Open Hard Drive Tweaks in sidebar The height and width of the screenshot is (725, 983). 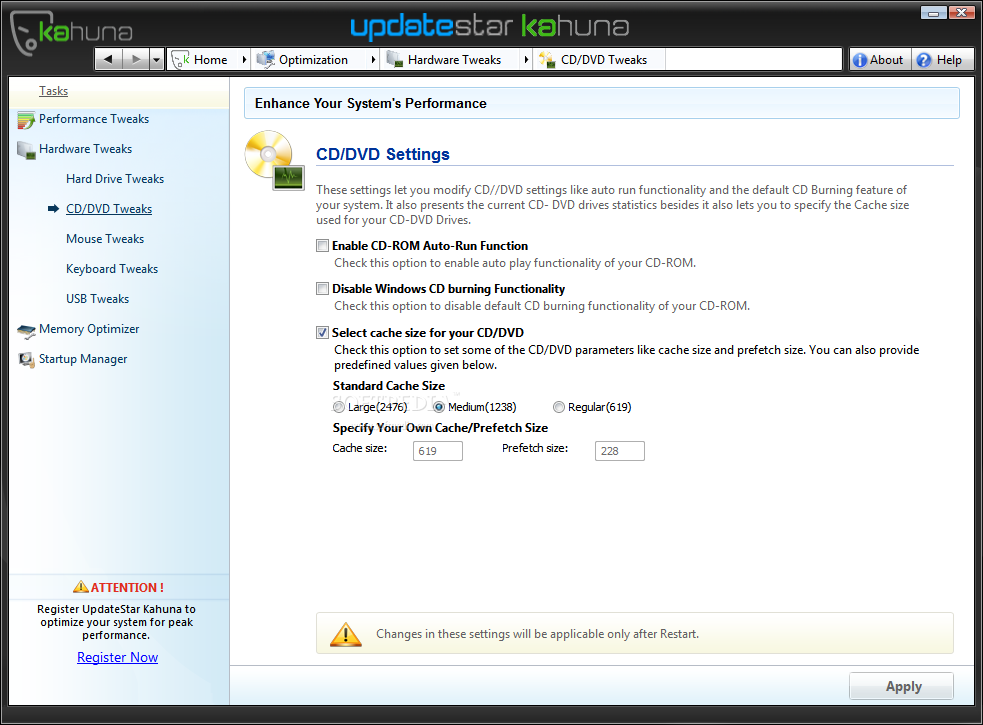[x=115, y=179]
